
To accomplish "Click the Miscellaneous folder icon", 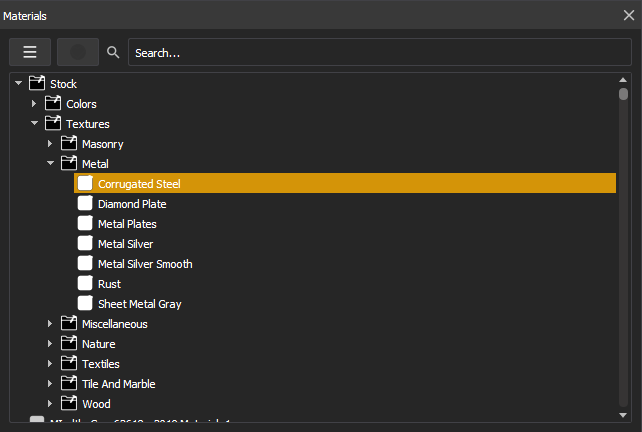I will 69,324.
